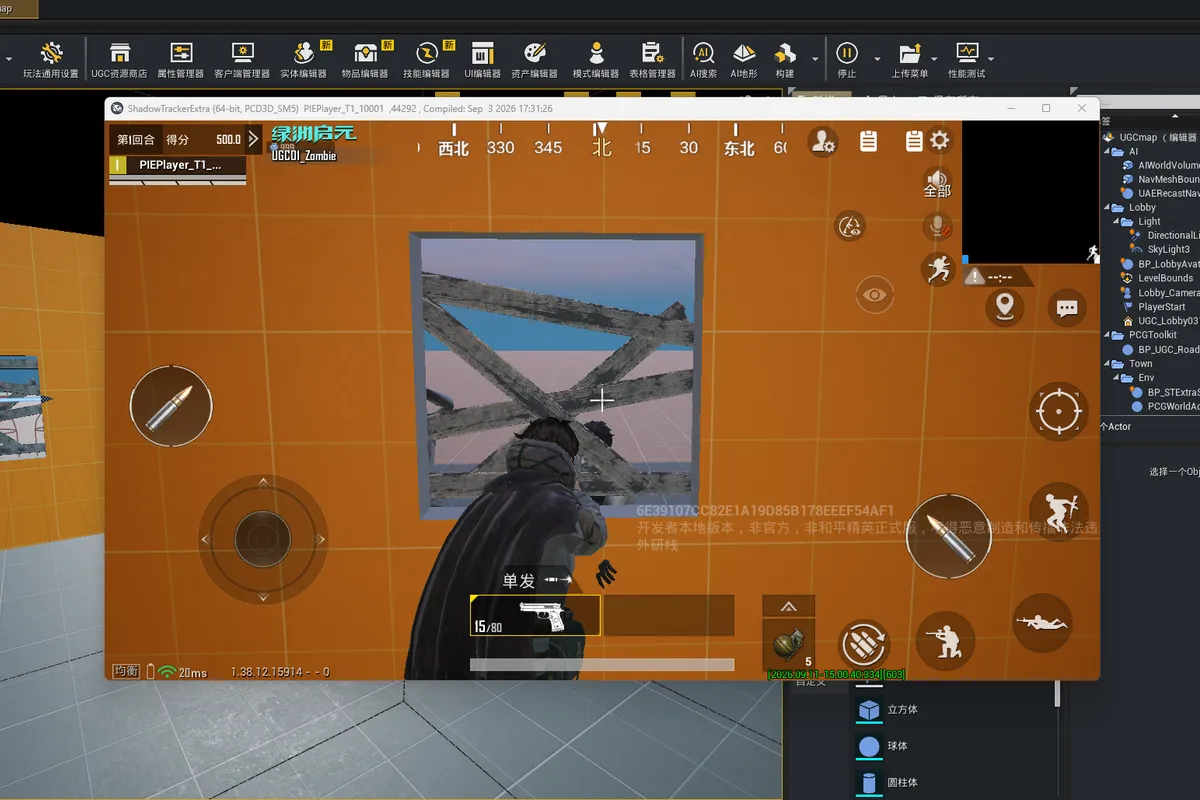The height and width of the screenshot is (800, 1200).
Task: Open the 模式编辑器 mode editor
Action: pos(596,60)
